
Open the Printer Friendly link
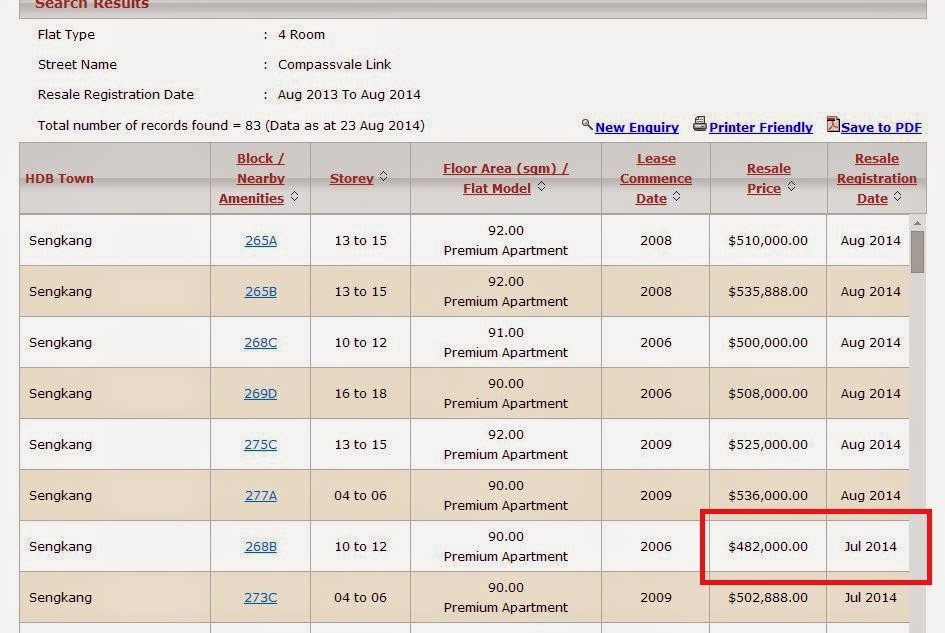[761, 128]
